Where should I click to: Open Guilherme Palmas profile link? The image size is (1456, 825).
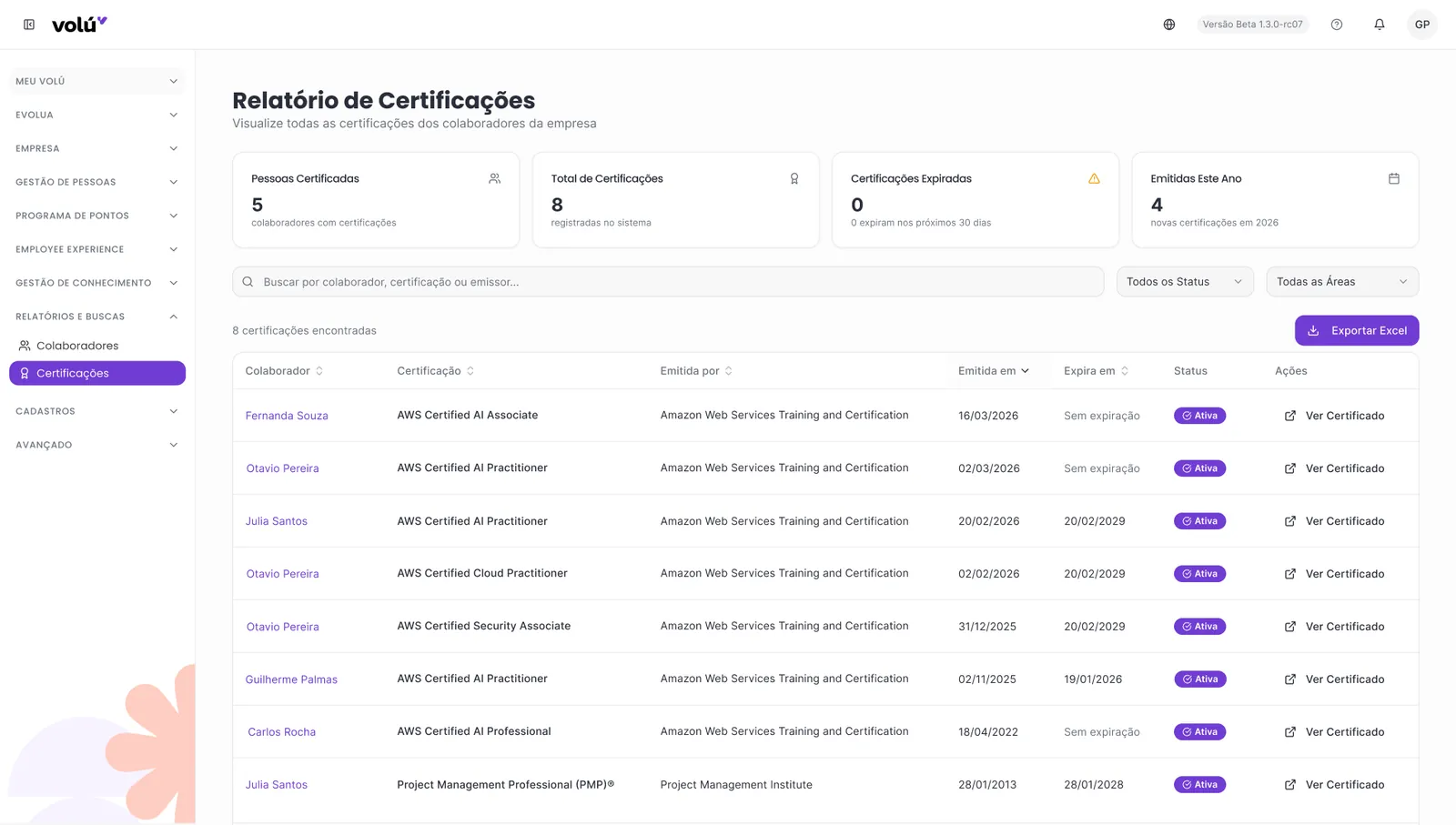291,679
